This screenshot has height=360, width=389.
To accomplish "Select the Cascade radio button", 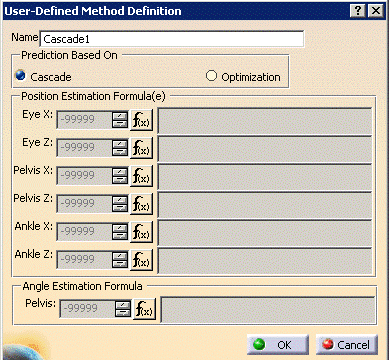I will tap(21, 75).
